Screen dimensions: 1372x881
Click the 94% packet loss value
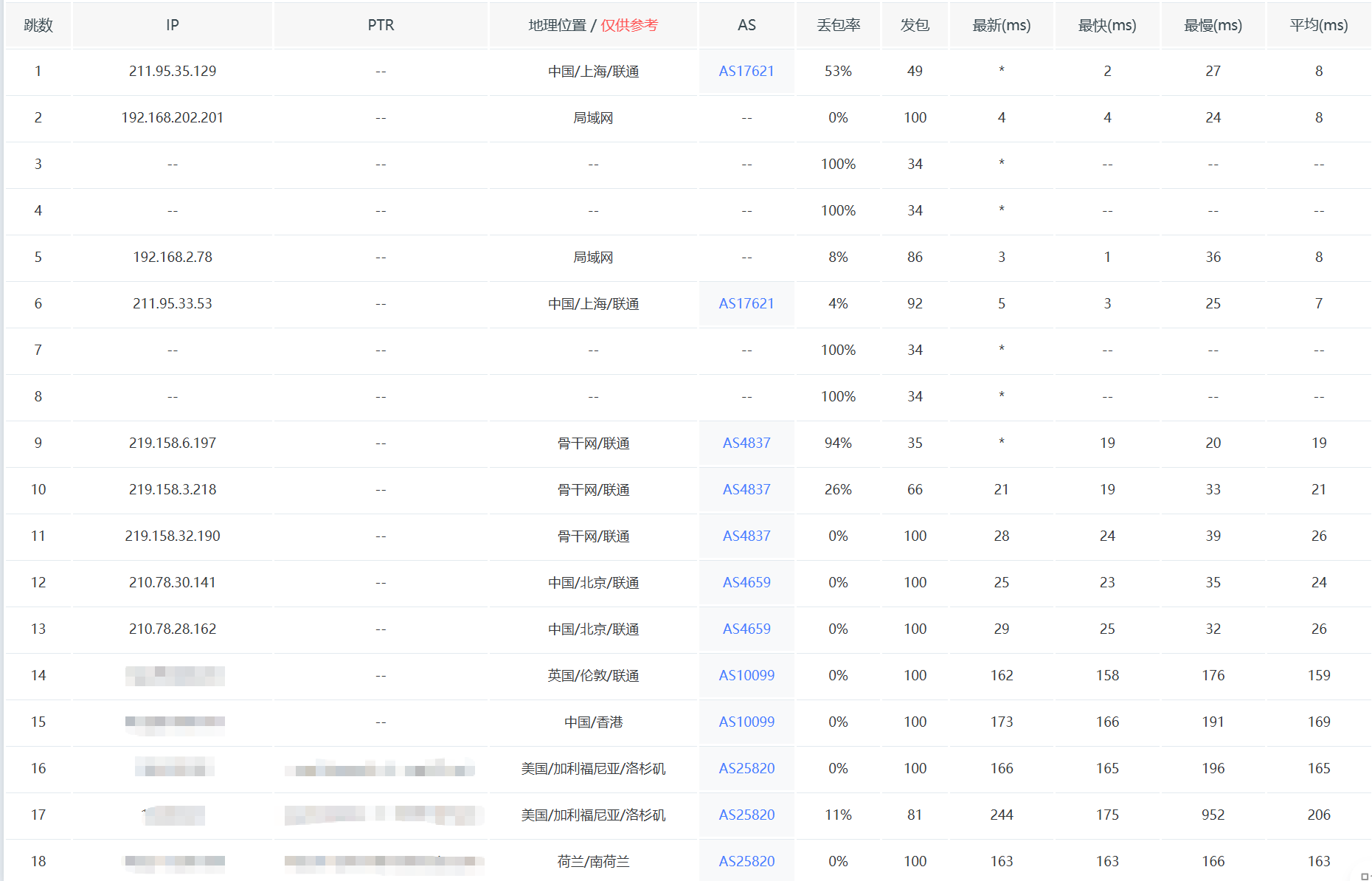pos(838,443)
